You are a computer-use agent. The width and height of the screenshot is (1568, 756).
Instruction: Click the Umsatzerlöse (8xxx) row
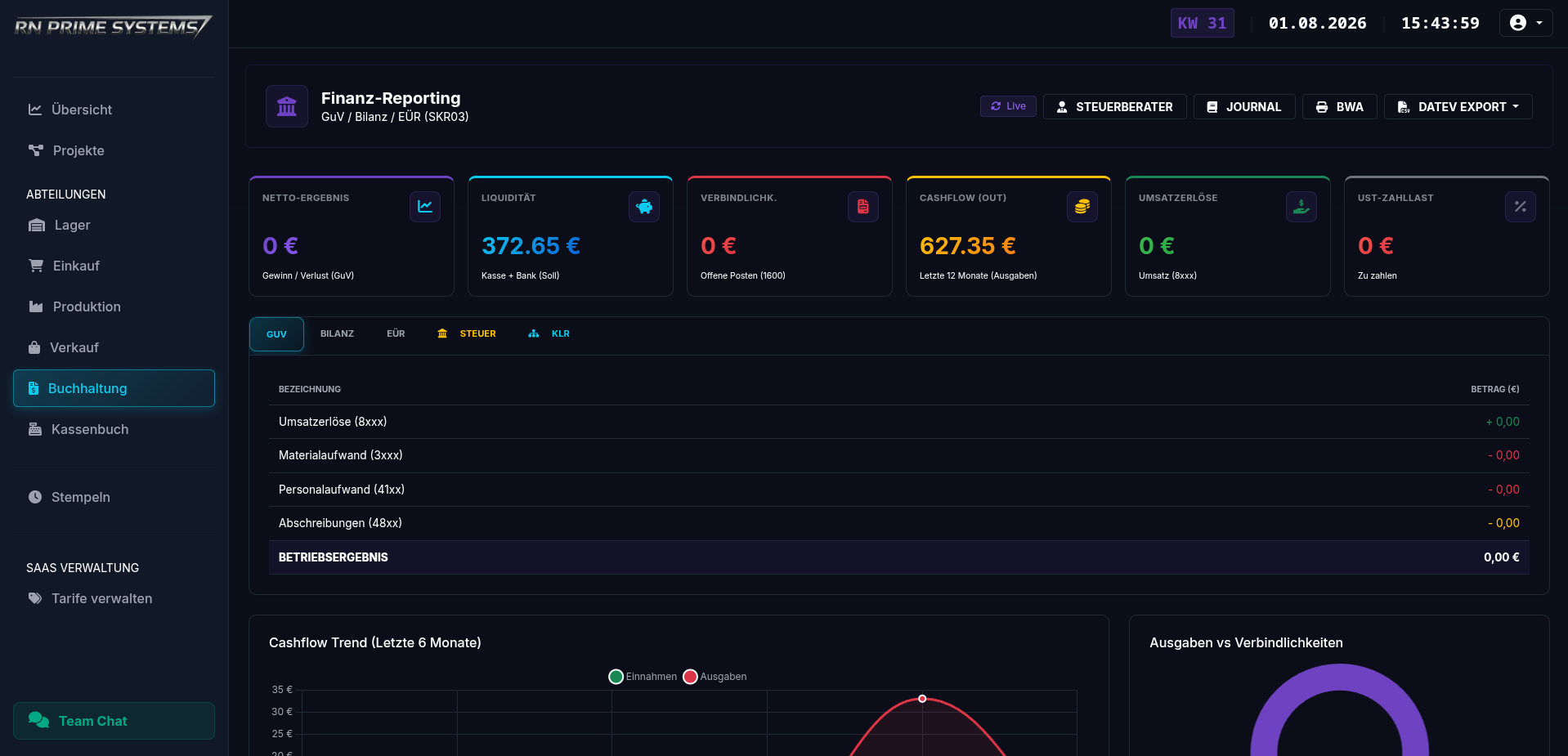tap(898, 422)
